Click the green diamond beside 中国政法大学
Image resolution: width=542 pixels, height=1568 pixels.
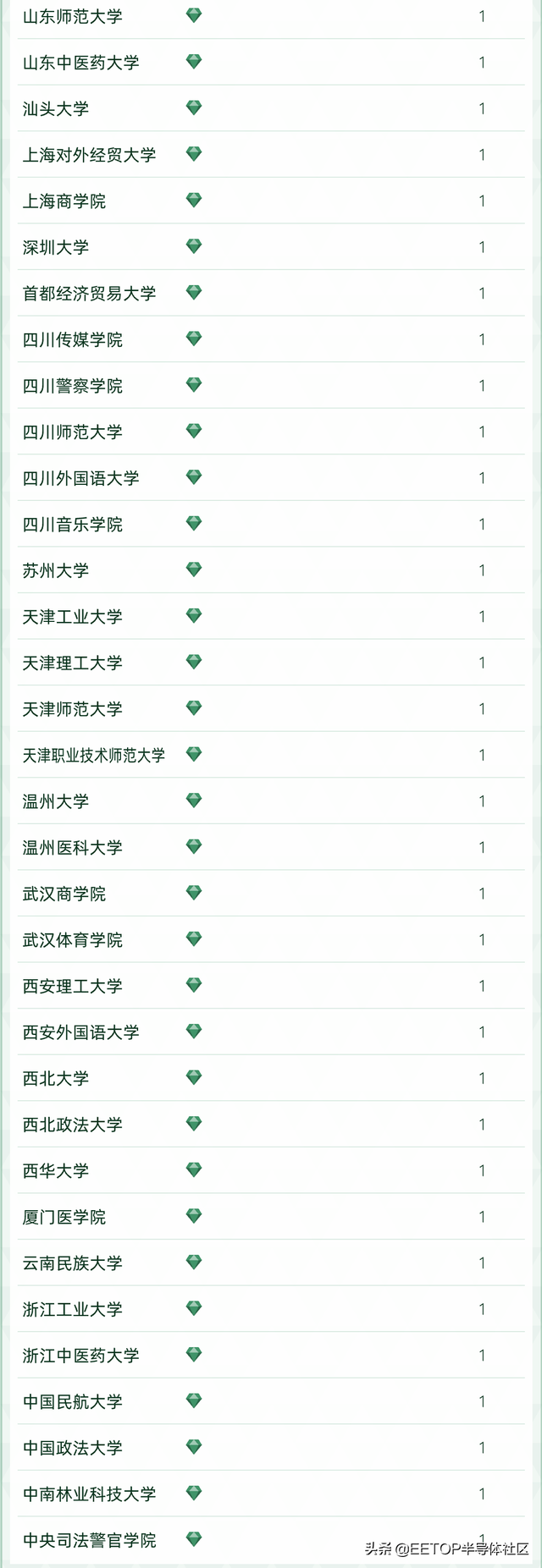194,1447
